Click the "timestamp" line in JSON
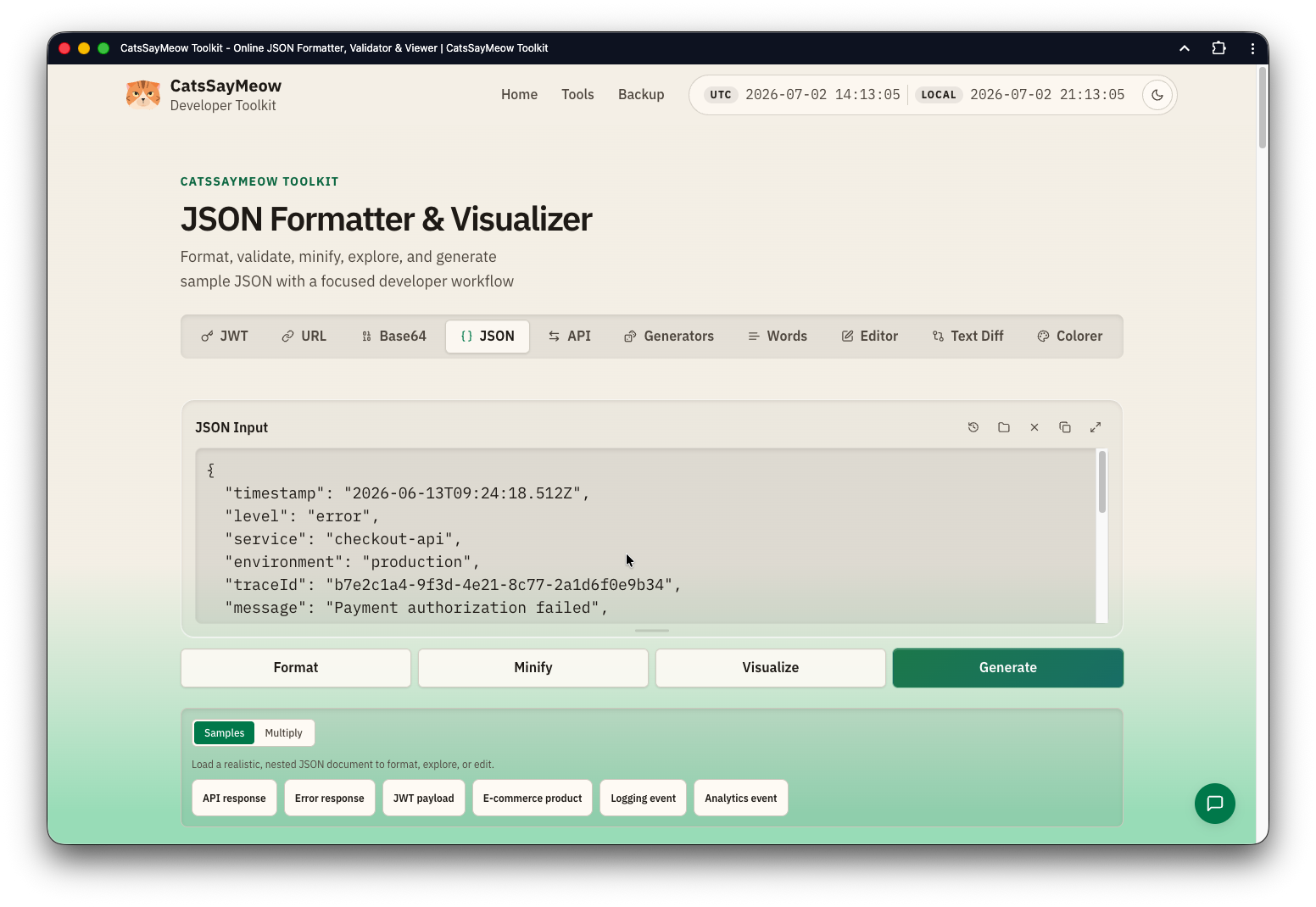Screen dimensions: 1316x907 click(x=407, y=493)
